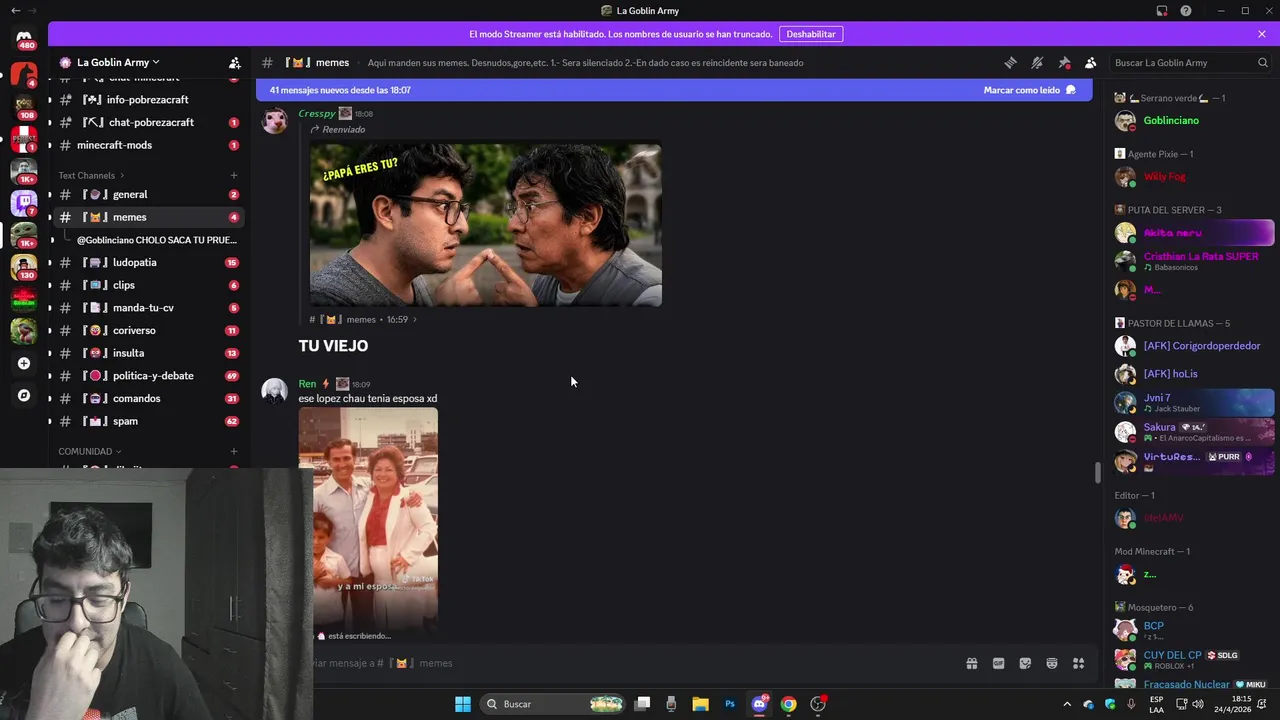Open the info-pobrezacraft channel
Viewport: 1280px width, 720px height.
tap(147, 100)
